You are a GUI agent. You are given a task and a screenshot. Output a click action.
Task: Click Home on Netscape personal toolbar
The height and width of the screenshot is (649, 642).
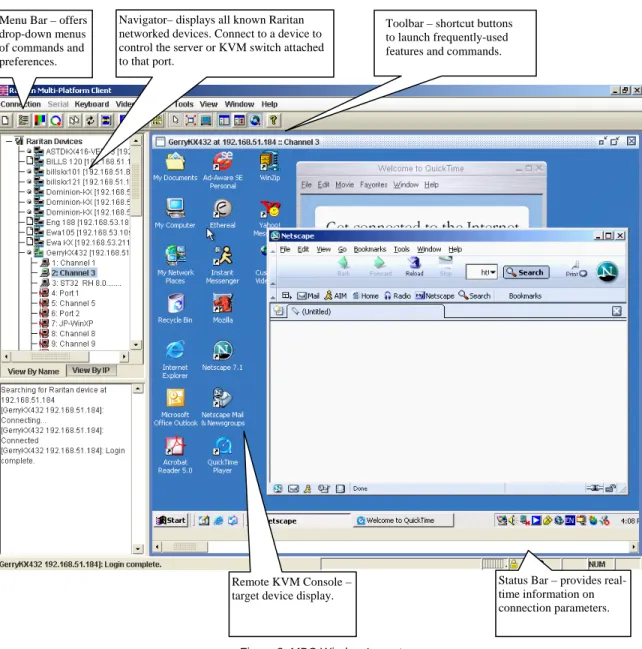pyautogui.click(x=365, y=296)
